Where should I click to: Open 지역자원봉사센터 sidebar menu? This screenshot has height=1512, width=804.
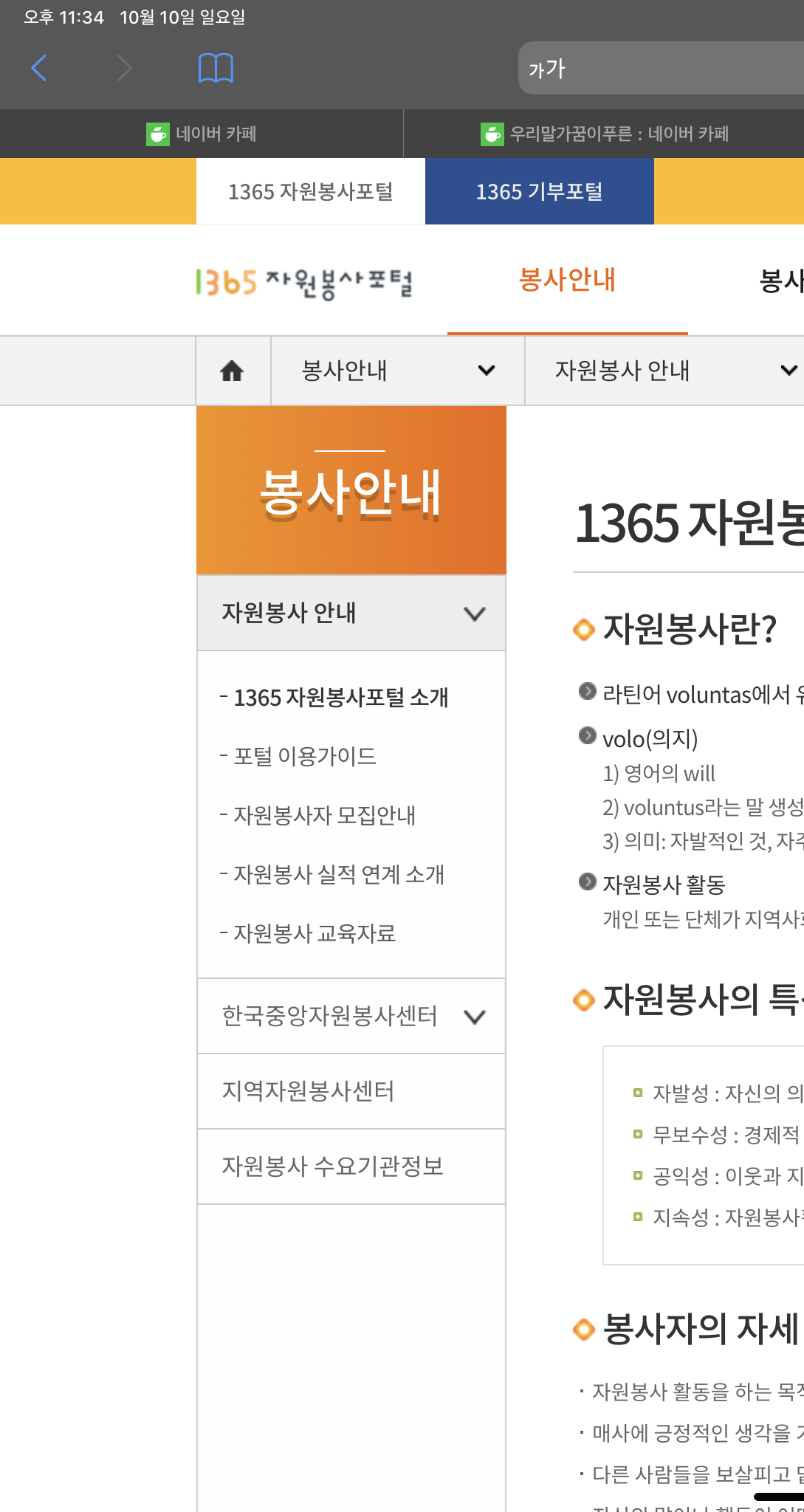(x=351, y=1091)
